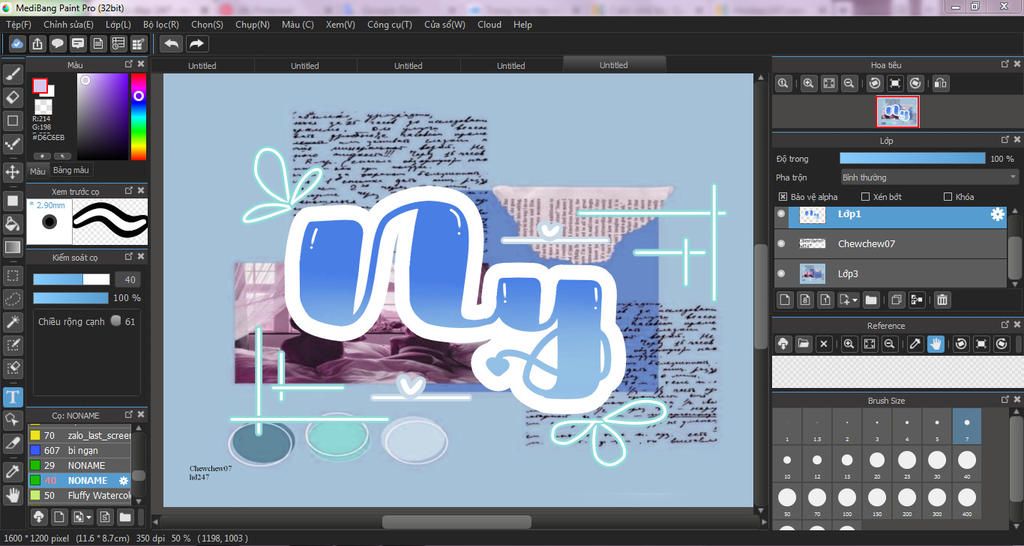Click the brush size value field 40
The width and height of the screenshot is (1024, 546).
(x=128, y=280)
